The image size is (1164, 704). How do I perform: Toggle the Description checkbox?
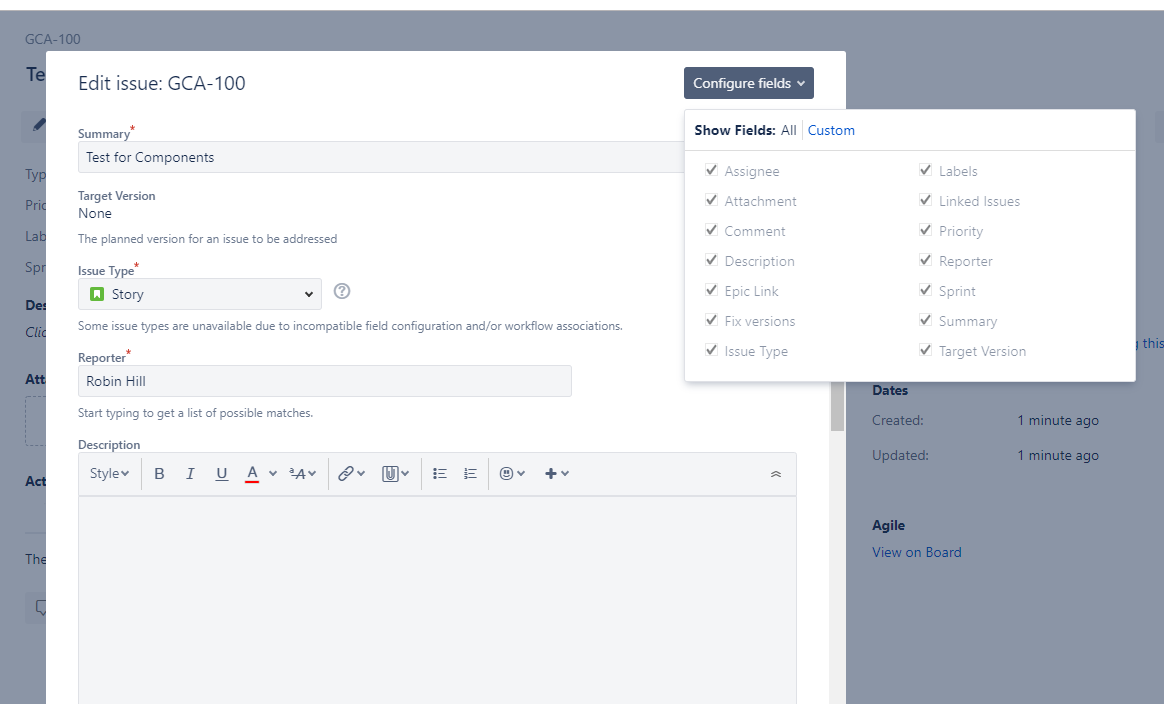click(x=711, y=260)
